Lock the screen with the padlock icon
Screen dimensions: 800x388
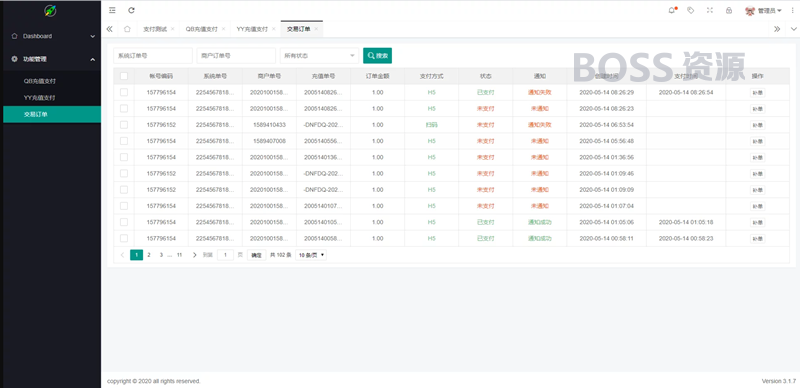pos(729,10)
